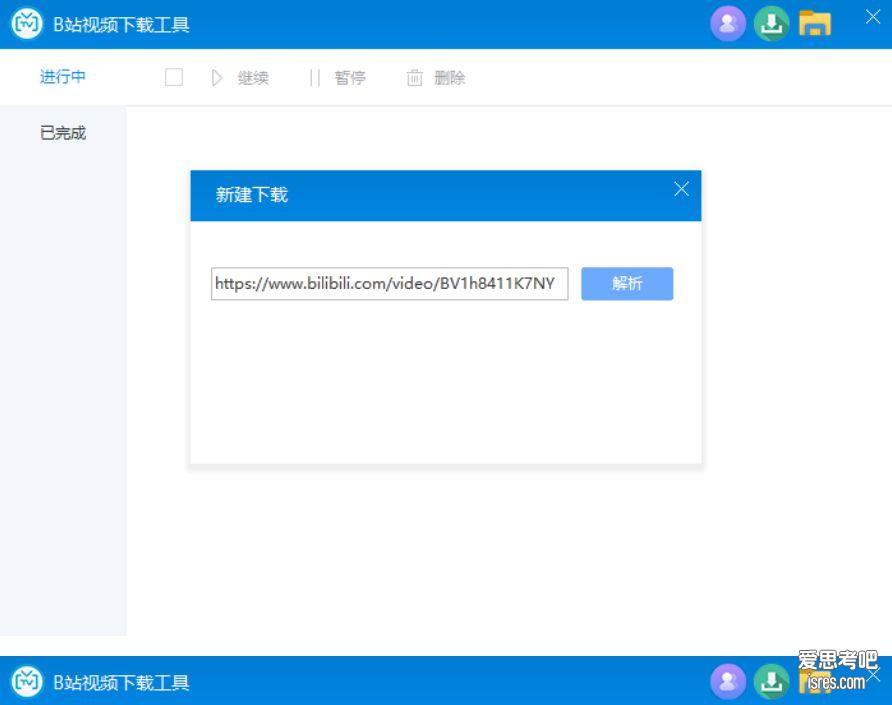Click the 解析 parse button
Screen dimensions: 892x705
627,283
